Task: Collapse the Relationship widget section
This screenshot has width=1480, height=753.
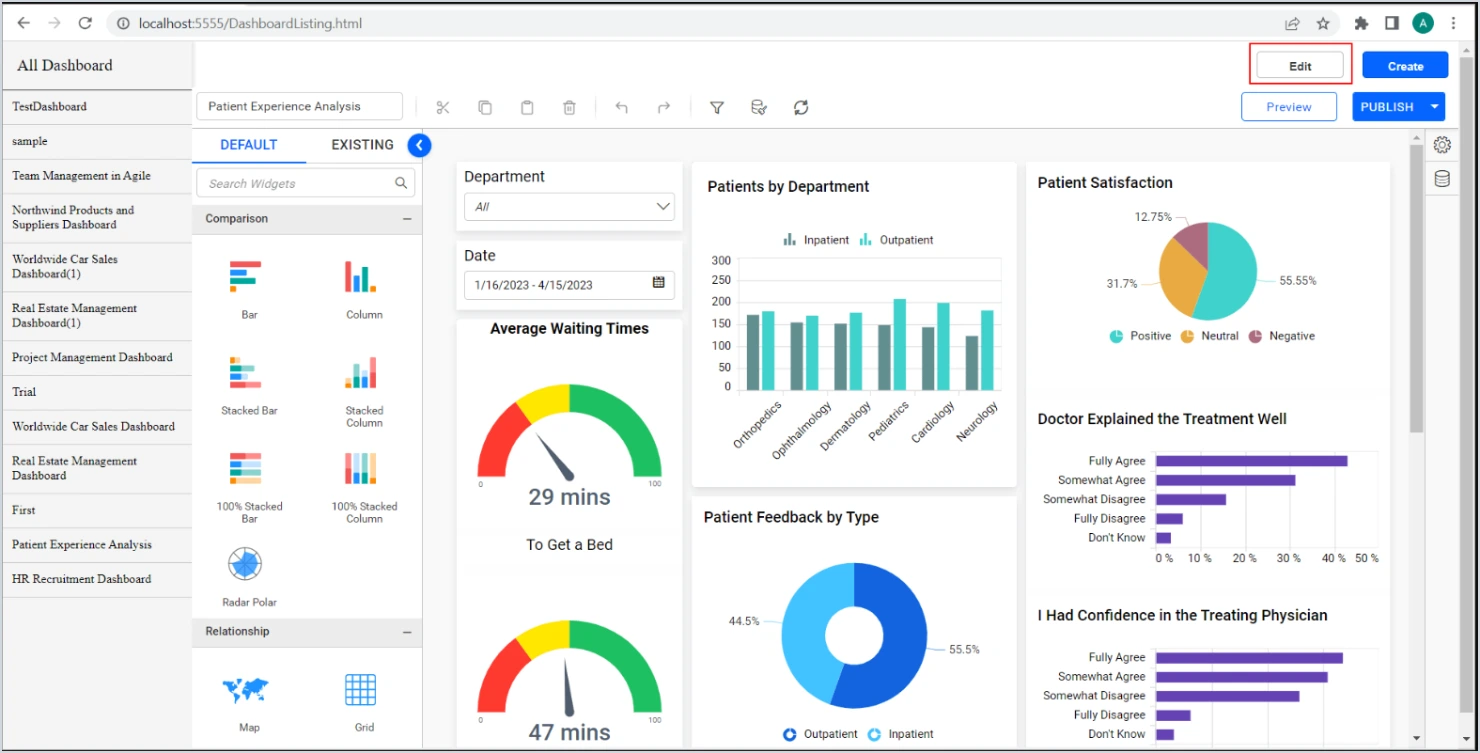Action: point(407,632)
